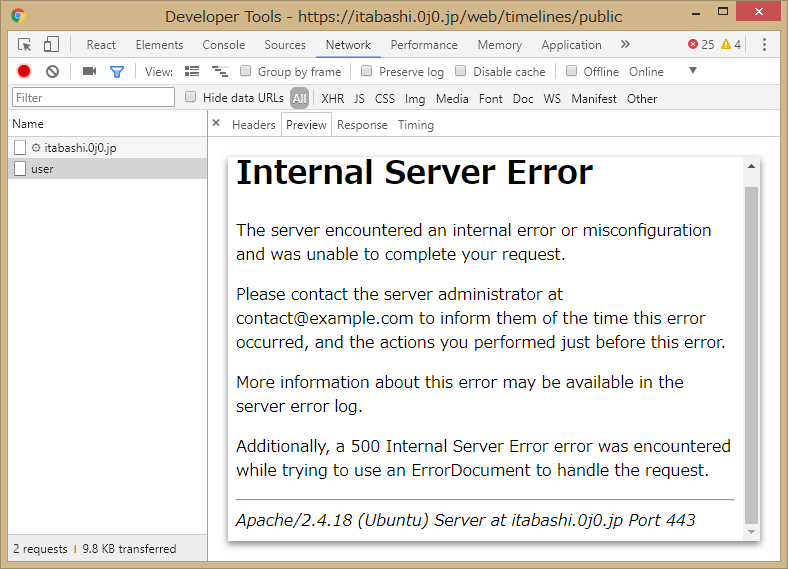Switch to large request rows view
This screenshot has height=569, width=788.
192,72
